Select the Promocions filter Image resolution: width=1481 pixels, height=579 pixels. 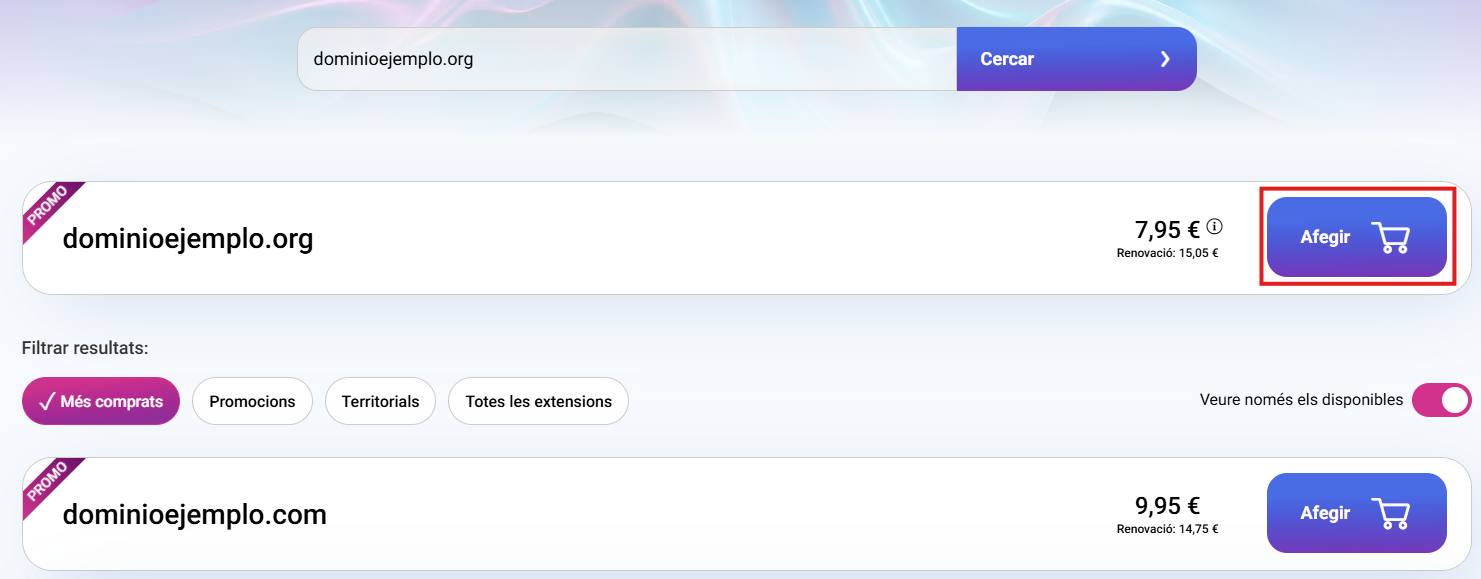252,401
